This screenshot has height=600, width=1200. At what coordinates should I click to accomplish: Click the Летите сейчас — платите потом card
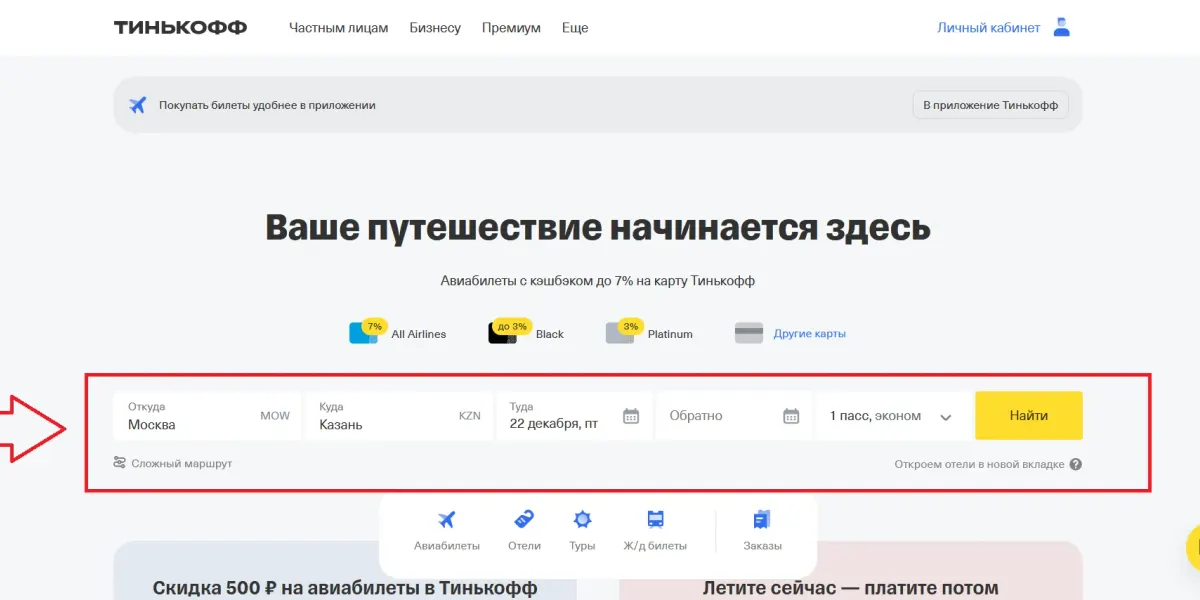tap(851, 571)
